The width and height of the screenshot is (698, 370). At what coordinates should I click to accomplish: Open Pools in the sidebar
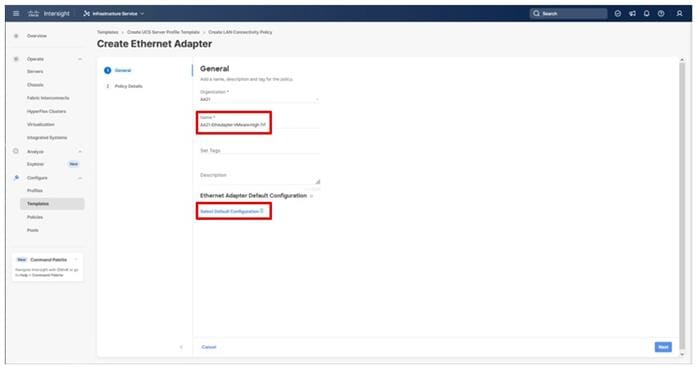32,230
